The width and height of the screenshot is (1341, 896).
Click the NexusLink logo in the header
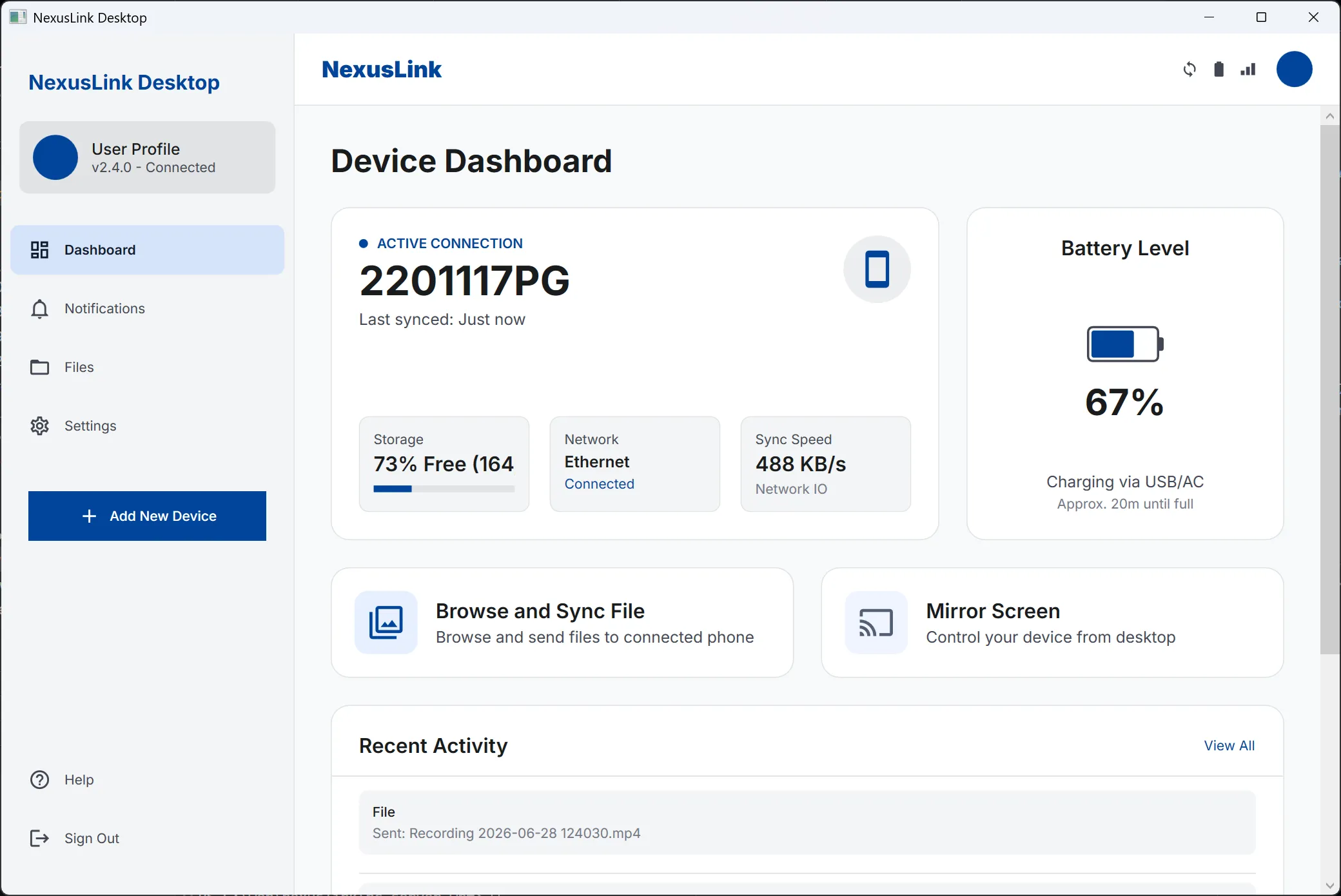point(382,70)
